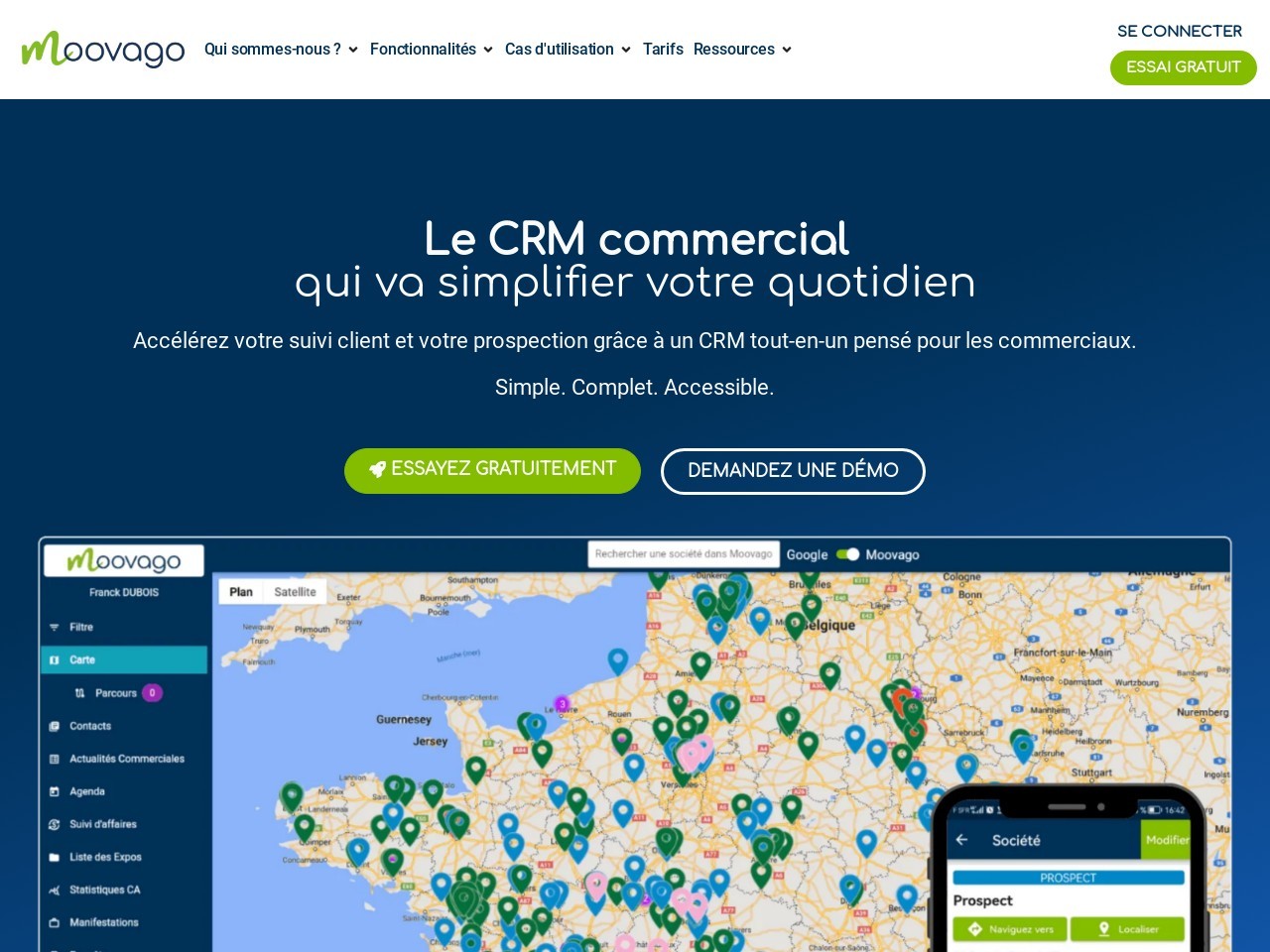1270x952 pixels.
Task: Click the Statistiques CA icon
Action: coord(55,890)
